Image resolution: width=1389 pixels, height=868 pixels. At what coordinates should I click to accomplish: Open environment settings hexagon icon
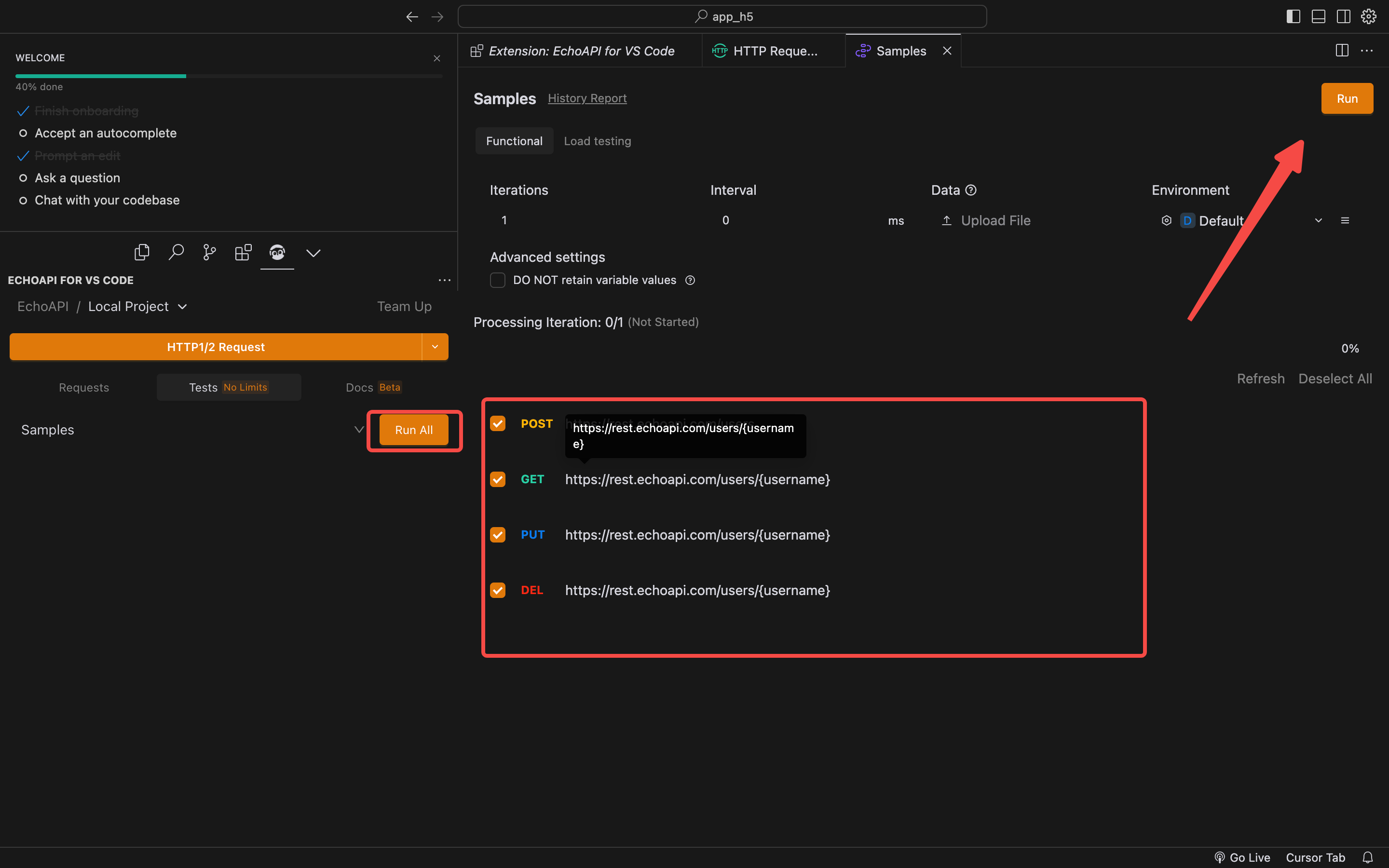(1166, 220)
